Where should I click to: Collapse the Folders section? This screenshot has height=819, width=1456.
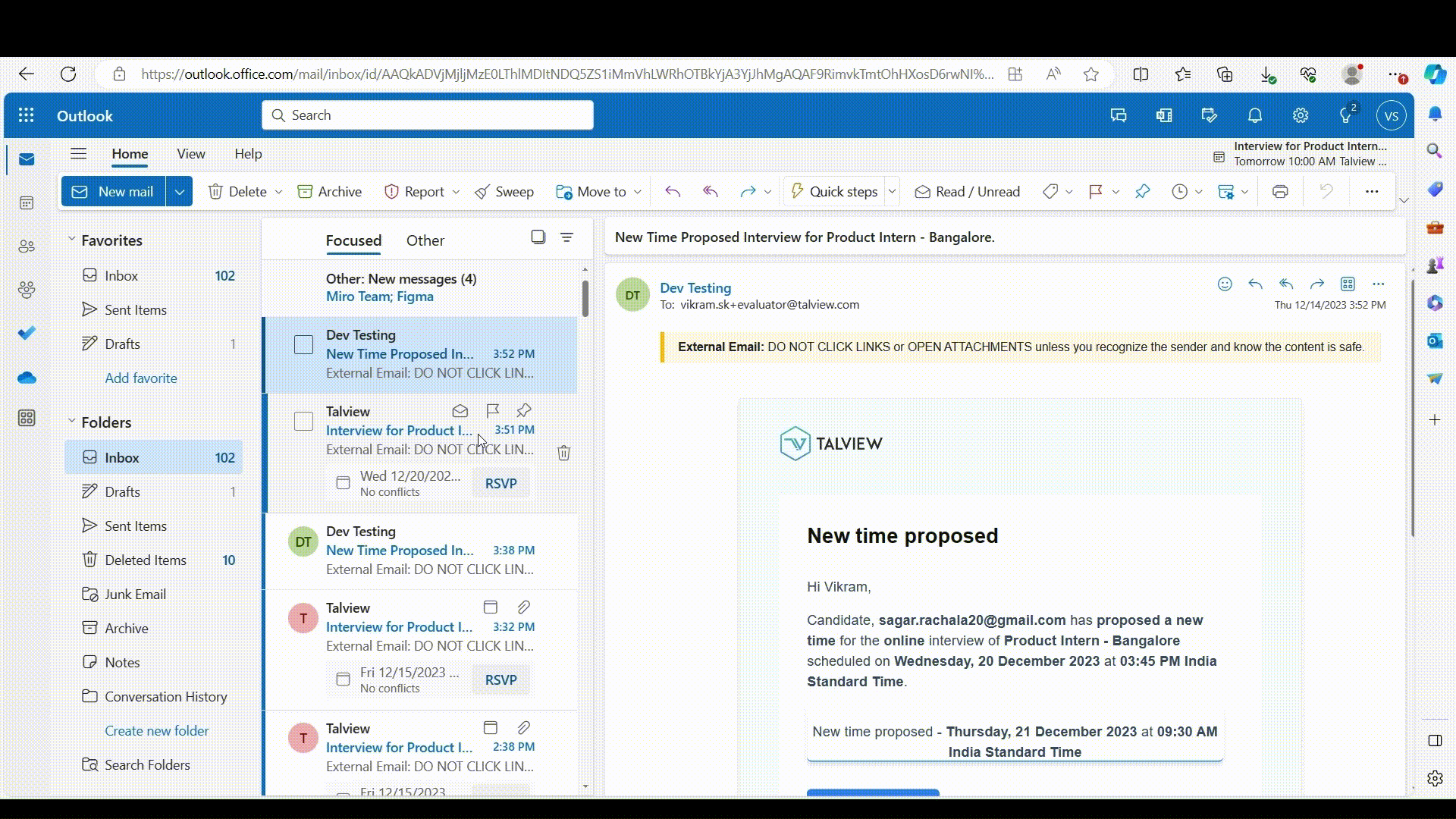72,421
